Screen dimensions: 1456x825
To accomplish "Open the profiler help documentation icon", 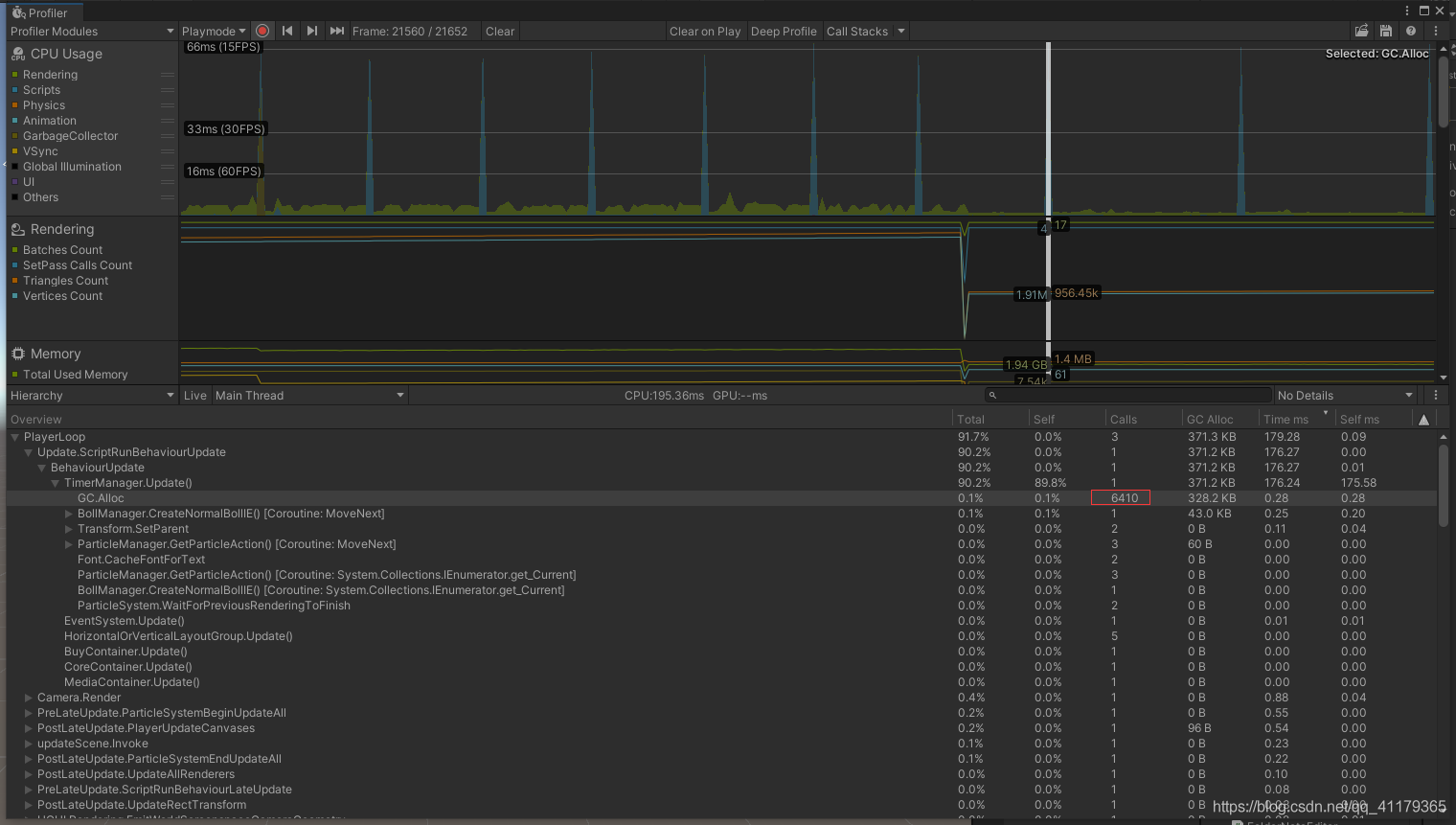I will click(x=1411, y=31).
